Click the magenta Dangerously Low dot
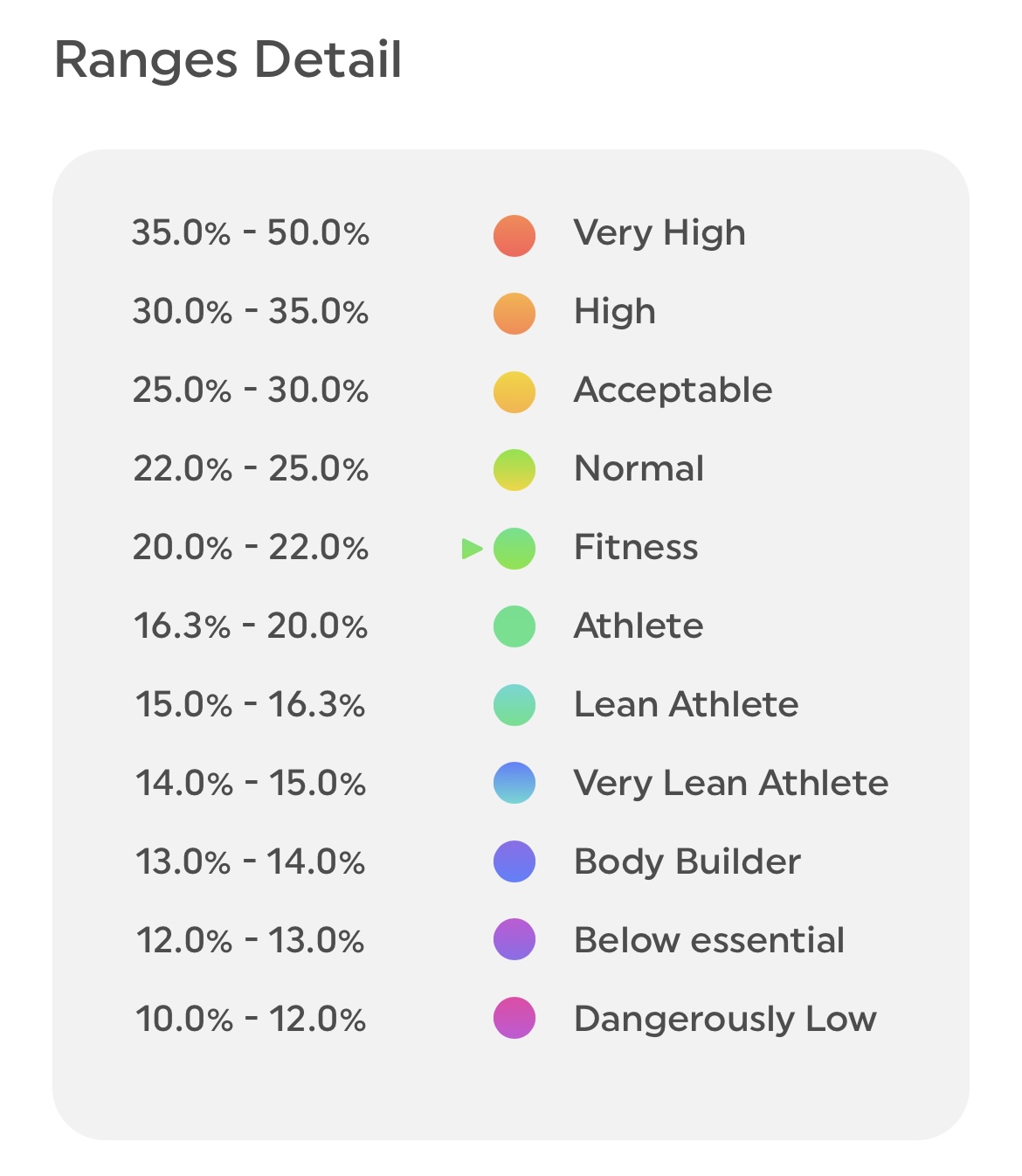The width and height of the screenshot is (1022, 1176). (514, 1018)
